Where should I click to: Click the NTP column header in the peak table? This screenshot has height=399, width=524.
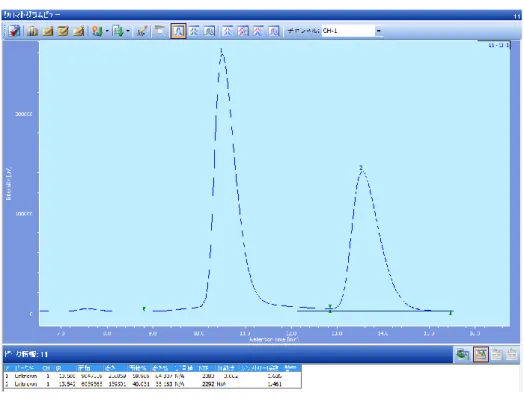pos(204,368)
